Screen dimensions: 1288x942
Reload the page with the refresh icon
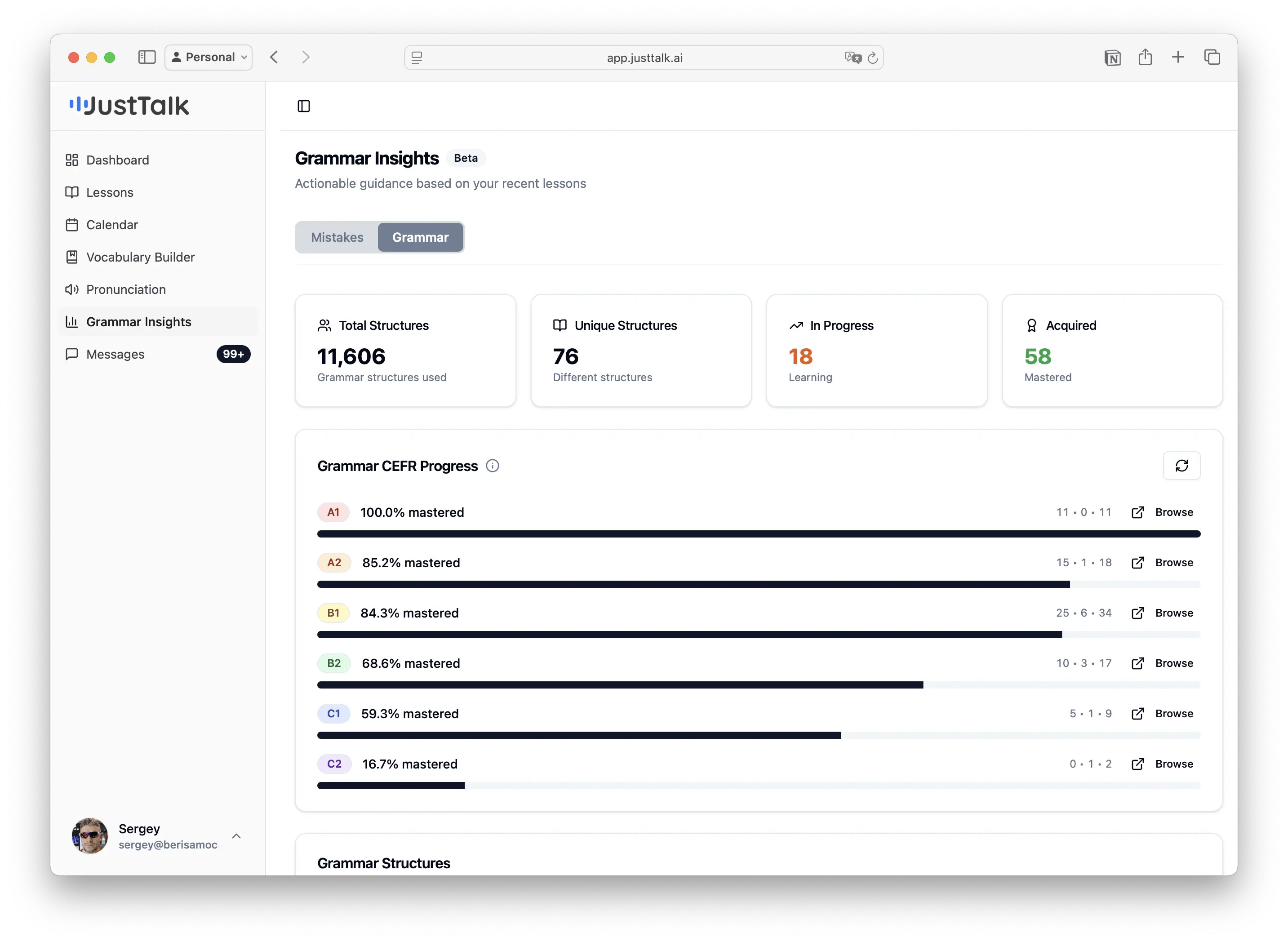(x=872, y=58)
